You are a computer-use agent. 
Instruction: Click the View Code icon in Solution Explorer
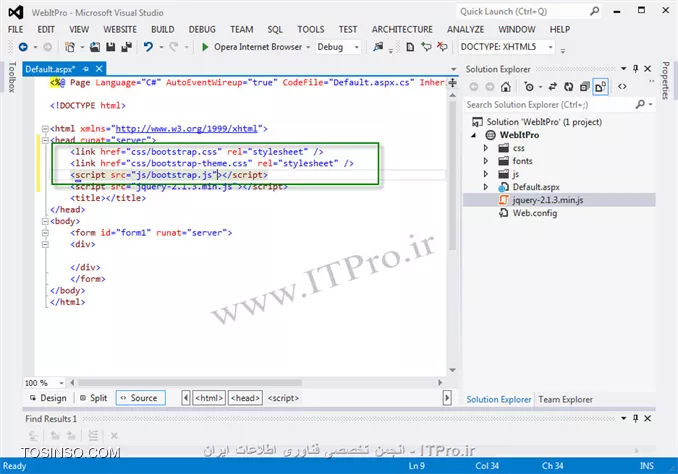(x=622, y=86)
